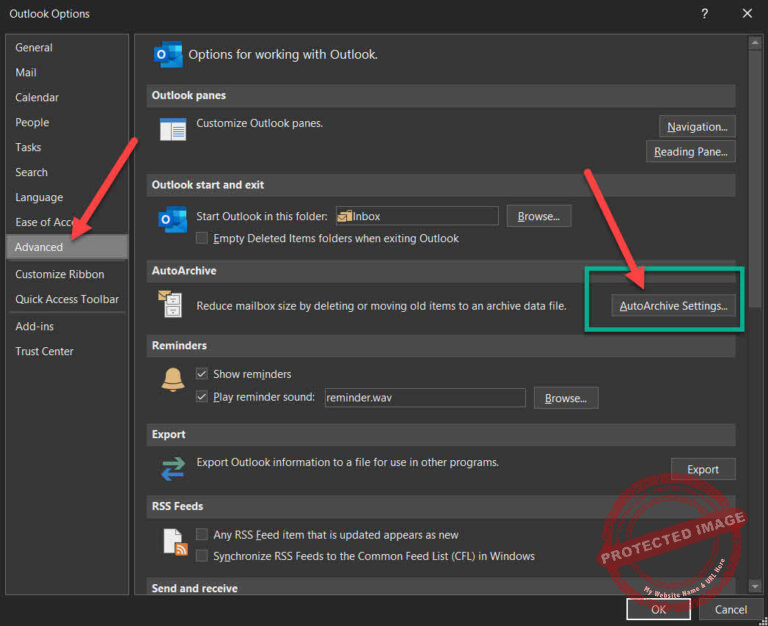Open the Trust Center category
Viewport: 768px width, 626px height.
pyautogui.click(x=67, y=351)
